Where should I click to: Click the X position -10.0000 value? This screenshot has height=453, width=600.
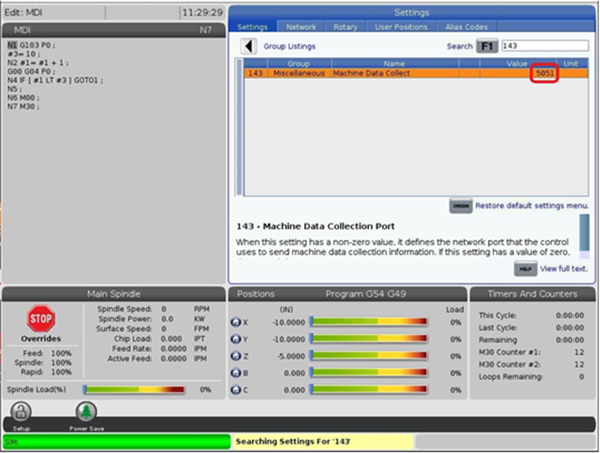pyautogui.click(x=289, y=323)
